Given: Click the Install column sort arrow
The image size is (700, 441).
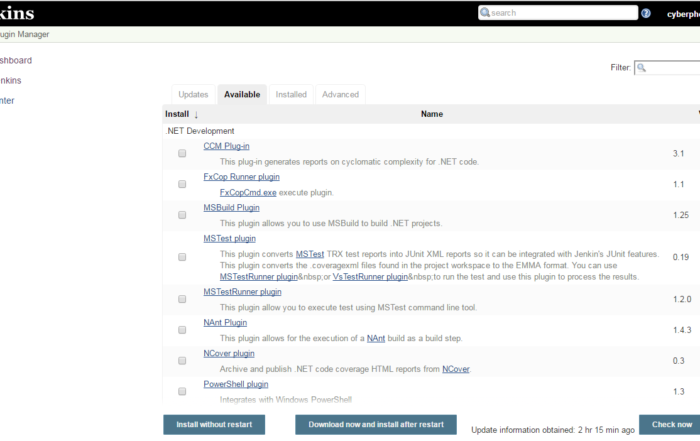Looking at the screenshot, I should (196, 114).
